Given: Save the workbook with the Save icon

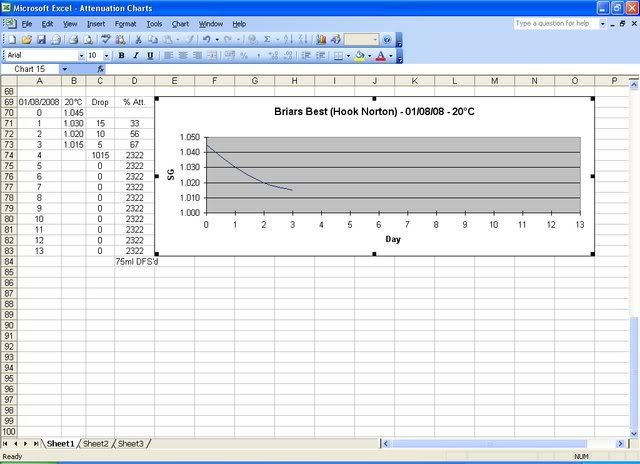Looking at the screenshot, I should tap(41, 40).
